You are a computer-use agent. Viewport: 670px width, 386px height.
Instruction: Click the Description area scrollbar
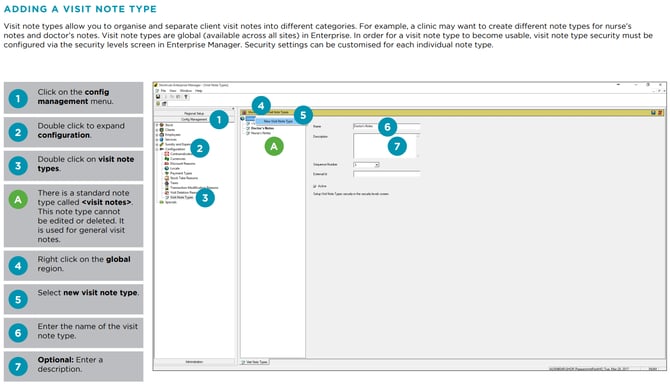[418, 145]
